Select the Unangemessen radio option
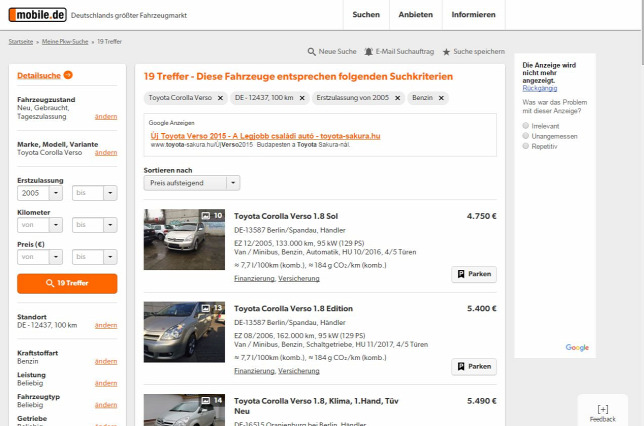The width and height of the screenshot is (644, 426). (525, 136)
